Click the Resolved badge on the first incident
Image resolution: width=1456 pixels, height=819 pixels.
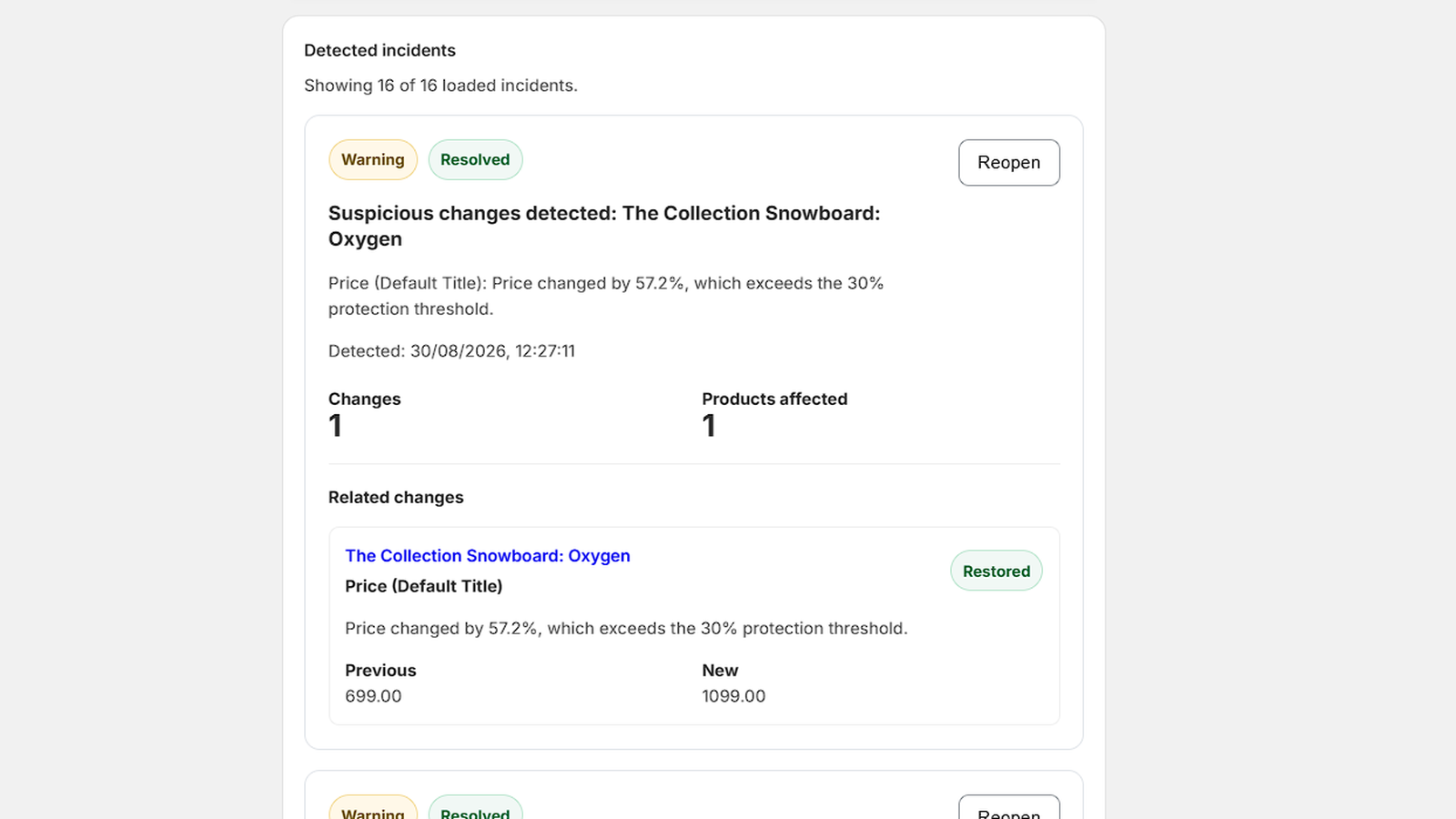click(475, 159)
